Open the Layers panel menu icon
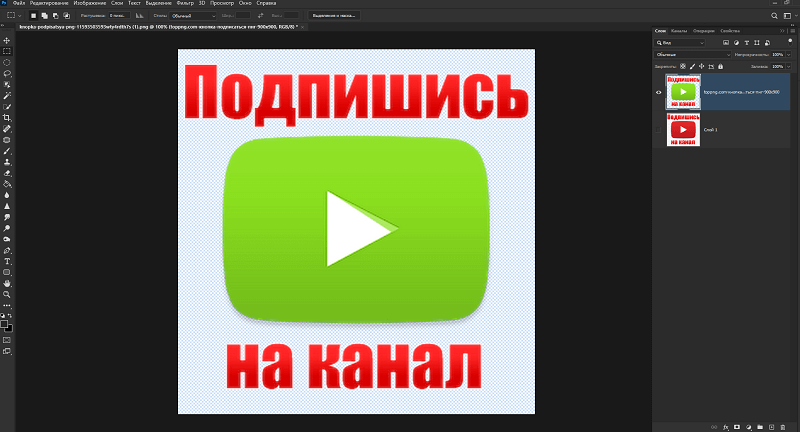 point(792,31)
